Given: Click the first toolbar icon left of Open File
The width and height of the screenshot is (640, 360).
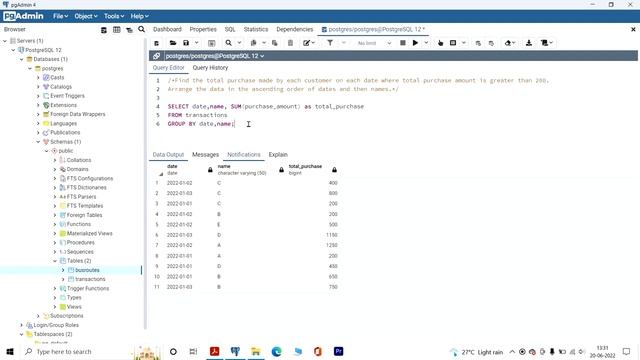Looking at the screenshot, I should pyautogui.click(x=157, y=43).
